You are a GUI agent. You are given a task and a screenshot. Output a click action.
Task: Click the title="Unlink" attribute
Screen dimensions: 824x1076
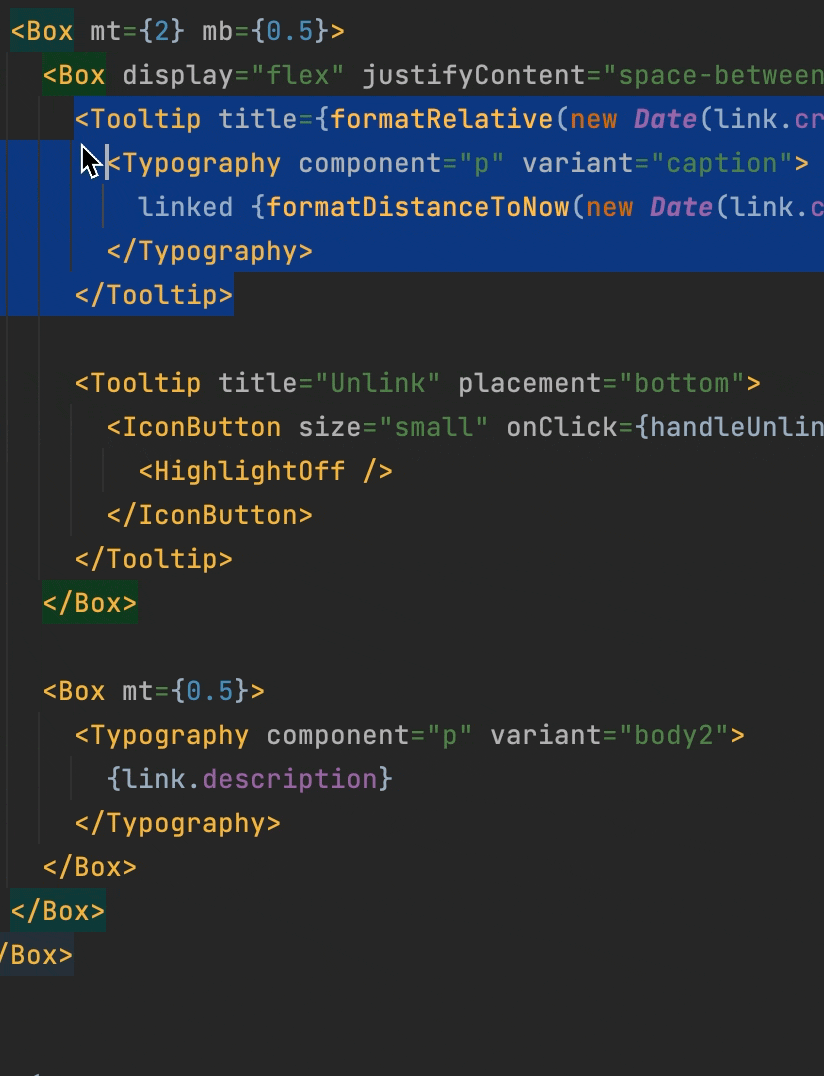329,383
